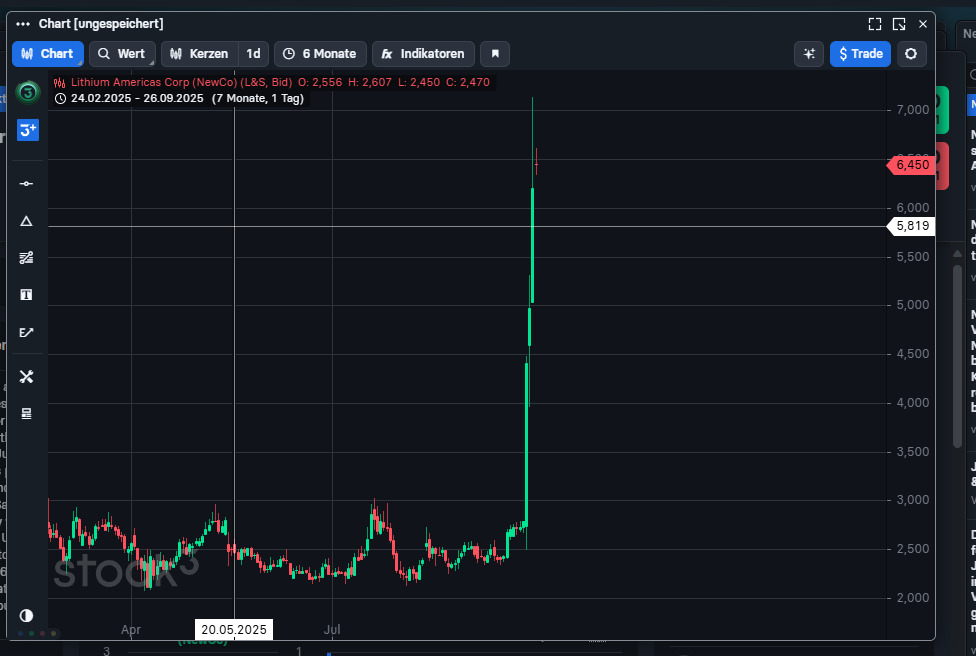Viewport: 976px width, 656px height.
Task: Open the Kerzen chart type dropdown
Action: pos(200,54)
